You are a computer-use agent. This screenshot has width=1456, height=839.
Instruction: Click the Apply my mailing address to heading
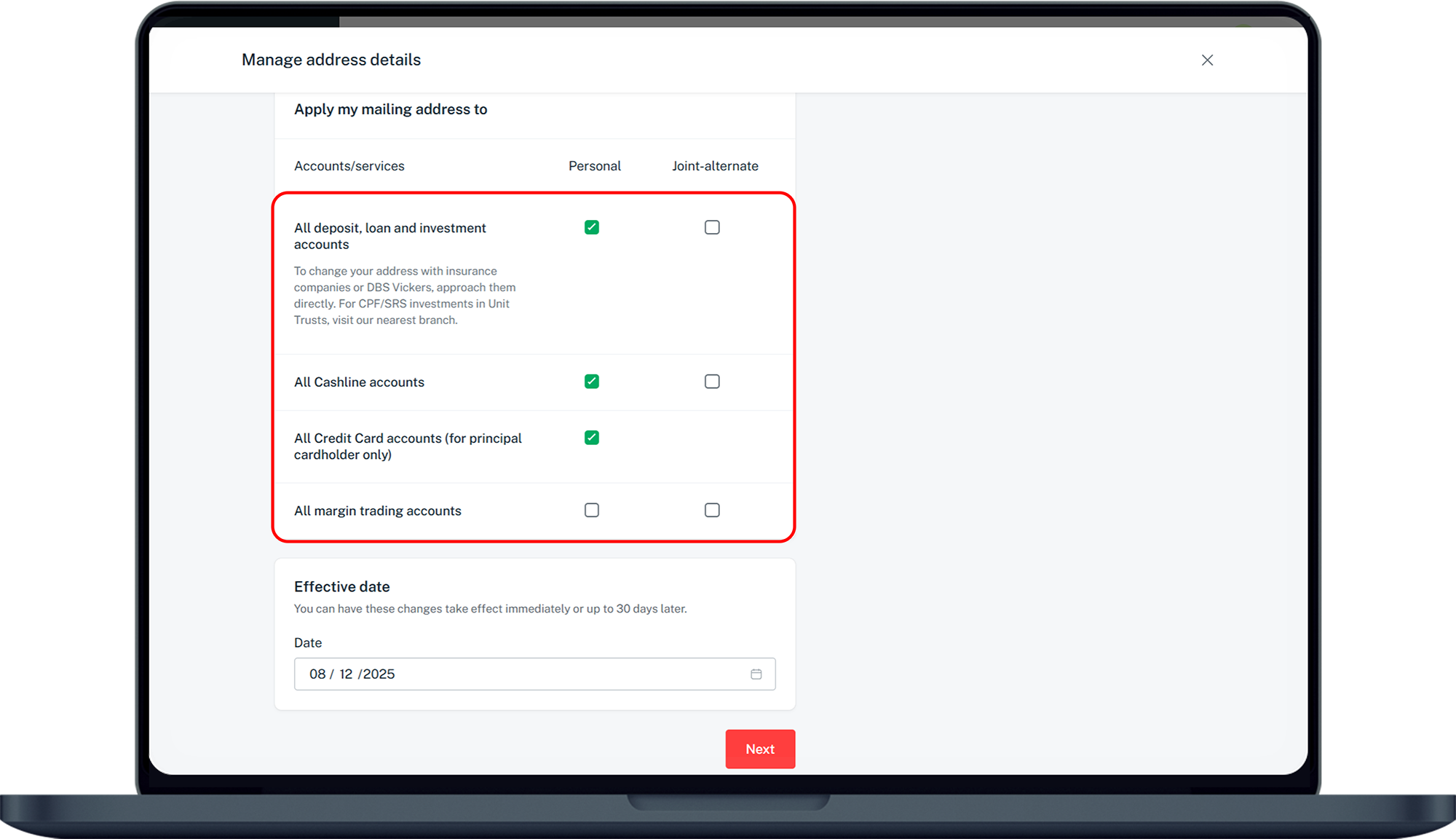pos(390,109)
